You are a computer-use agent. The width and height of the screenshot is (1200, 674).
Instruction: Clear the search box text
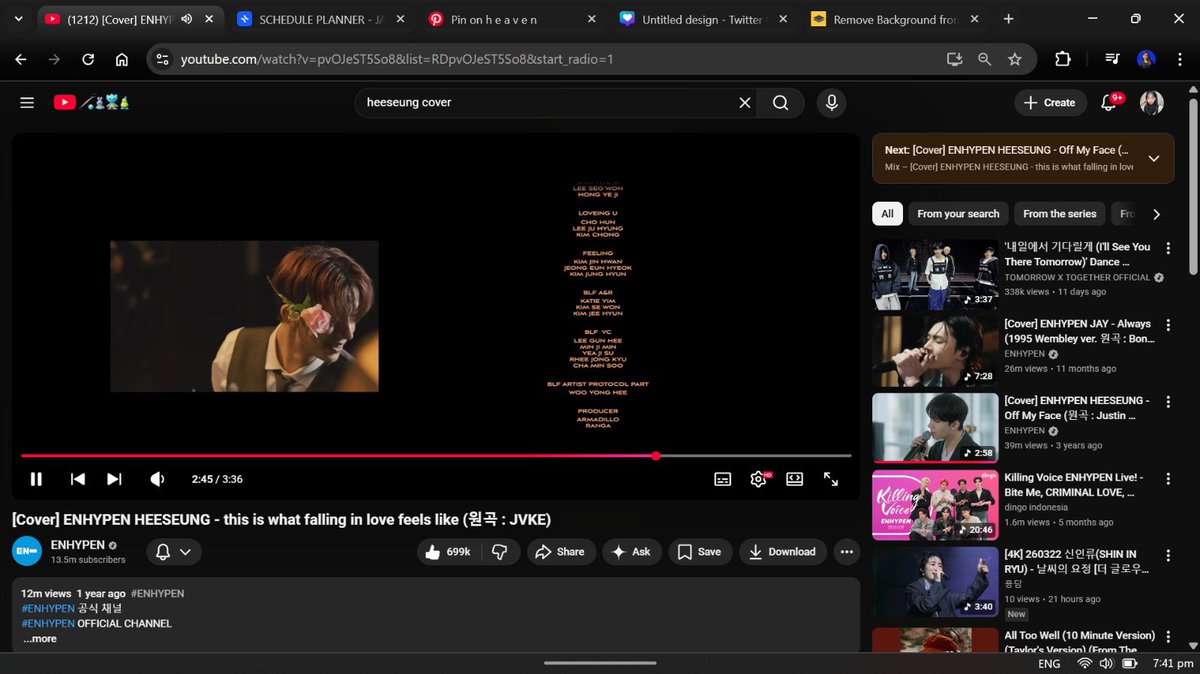745,102
